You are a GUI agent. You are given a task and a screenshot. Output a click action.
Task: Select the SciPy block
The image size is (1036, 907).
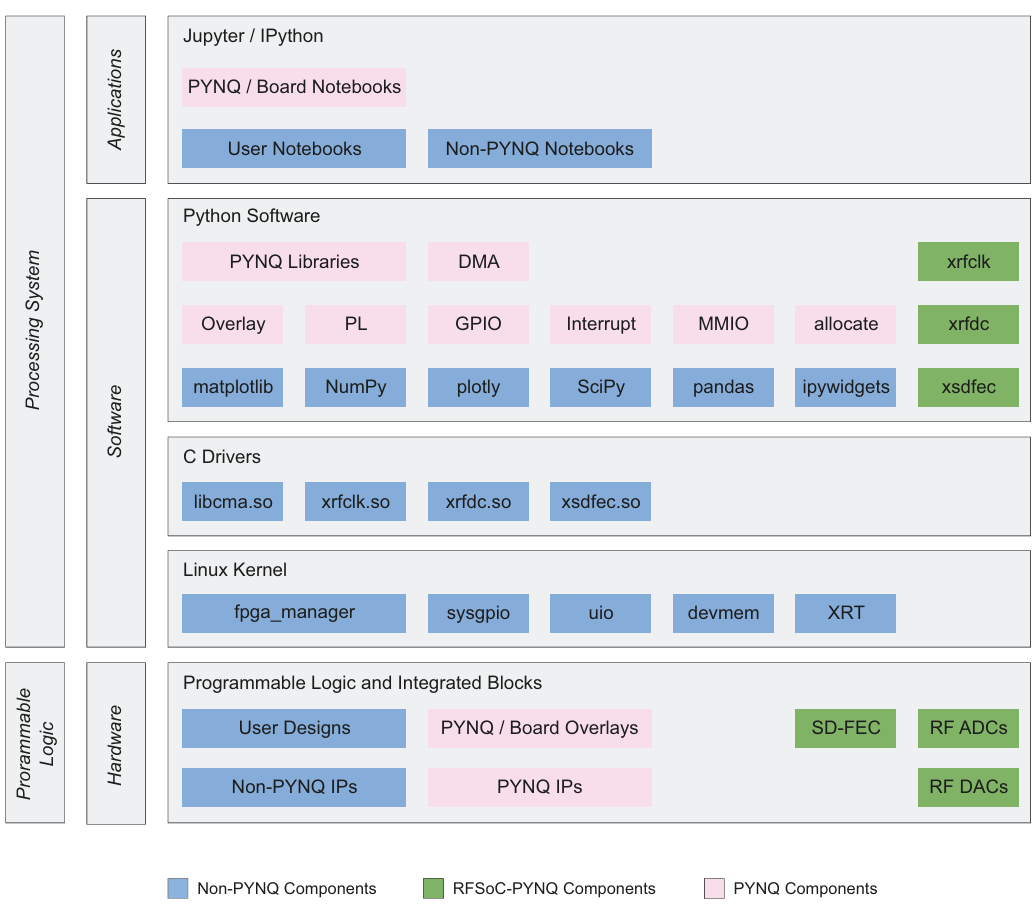[x=601, y=387]
